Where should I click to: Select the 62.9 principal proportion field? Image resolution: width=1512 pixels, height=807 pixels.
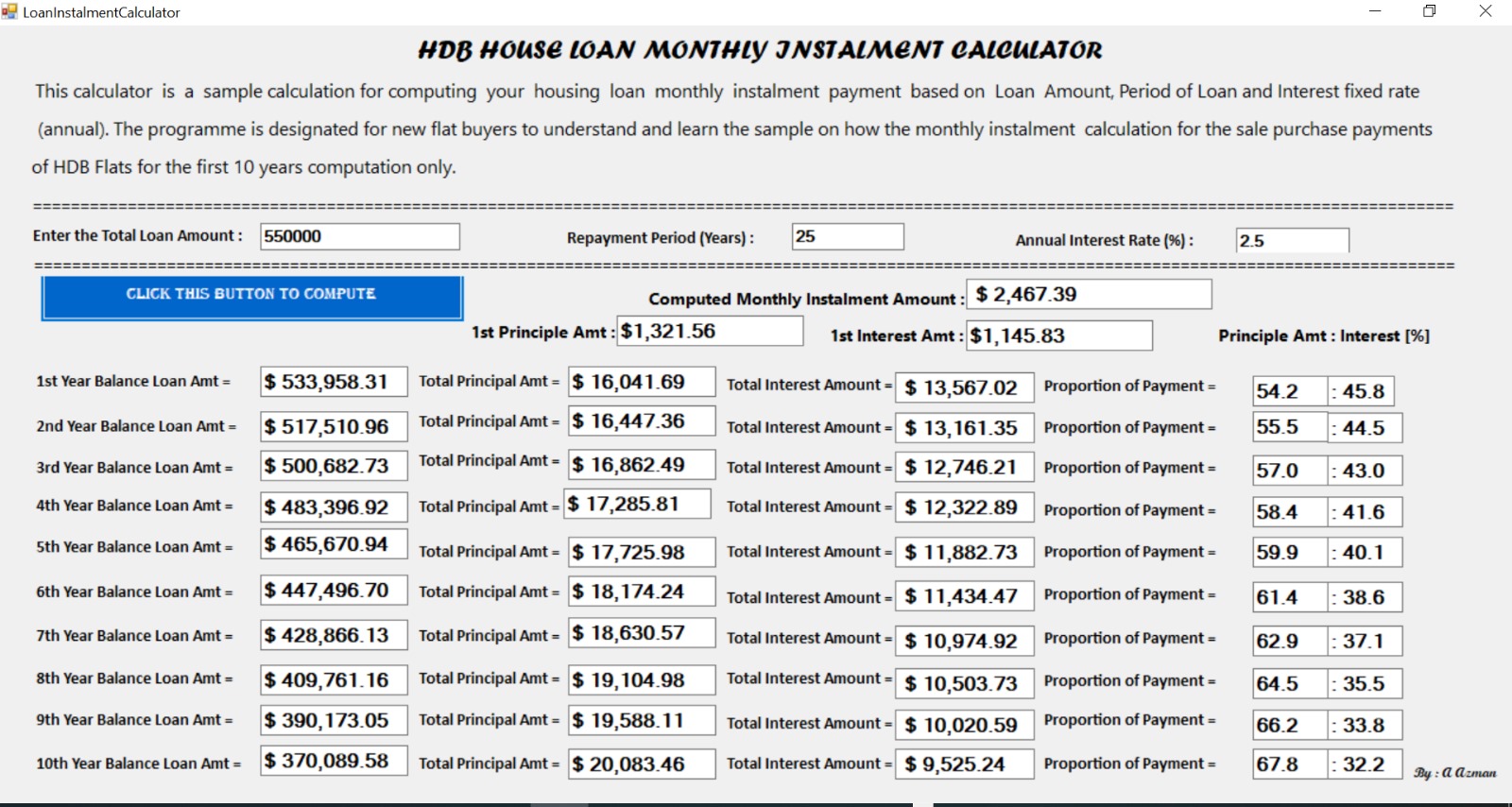point(1290,641)
